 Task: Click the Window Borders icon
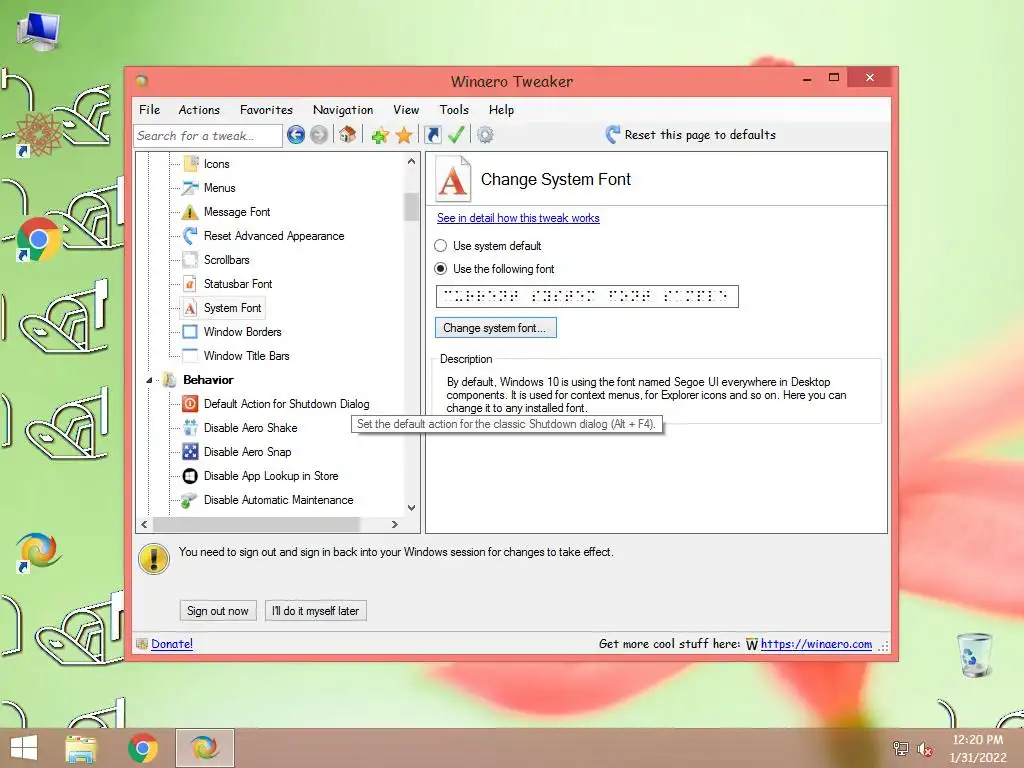tap(190, 332)
